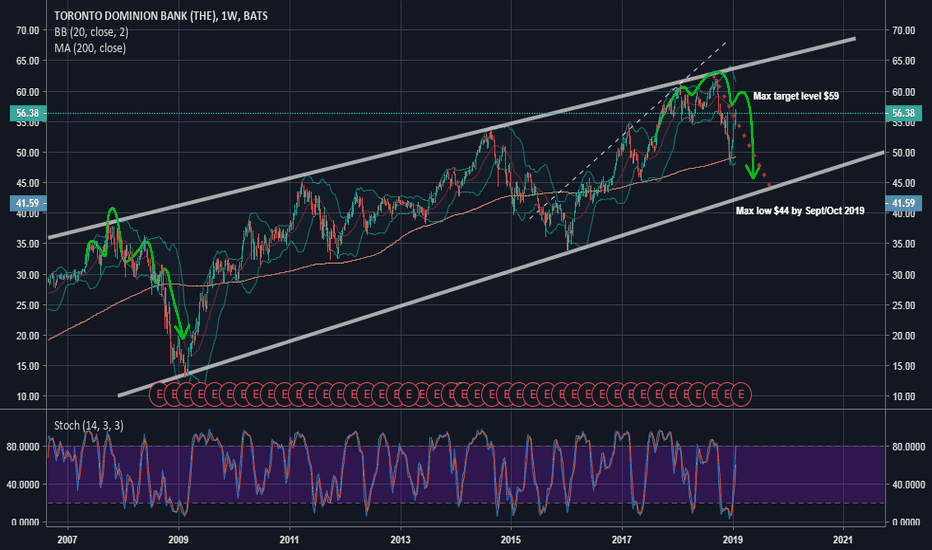Click the blue 41.59 price tag on right axis
The width and height of the screenshot is (932, 550).
[903, 203]
